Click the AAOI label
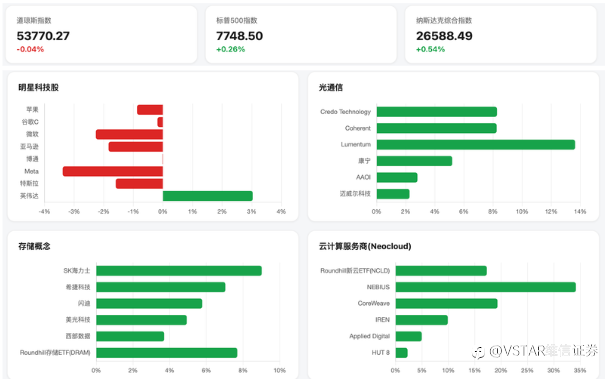This screenshot has width=605, height=379. coord(363,177)
